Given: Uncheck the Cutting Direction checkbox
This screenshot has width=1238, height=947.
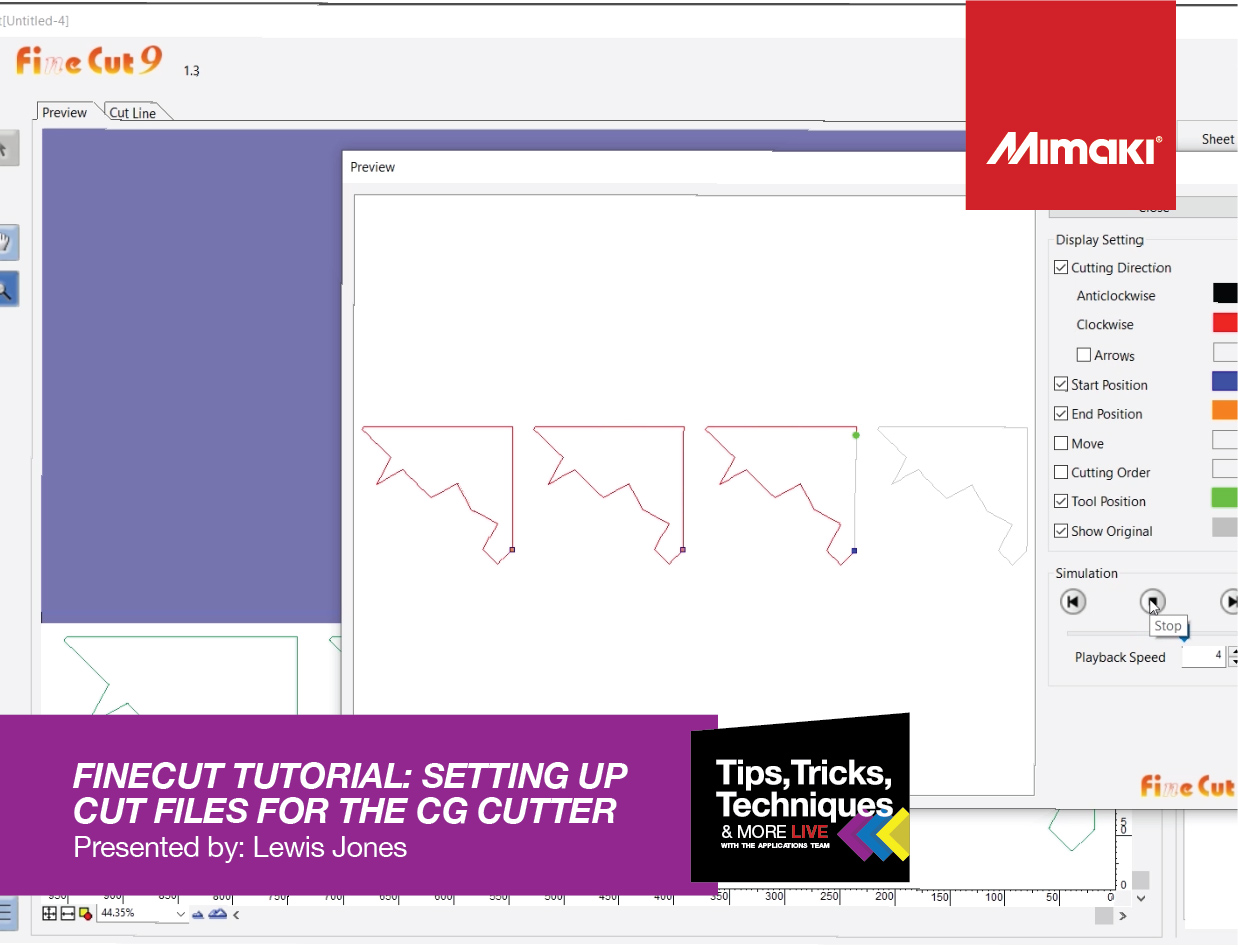Looking at the screenshot, I should coord(1061,267).
